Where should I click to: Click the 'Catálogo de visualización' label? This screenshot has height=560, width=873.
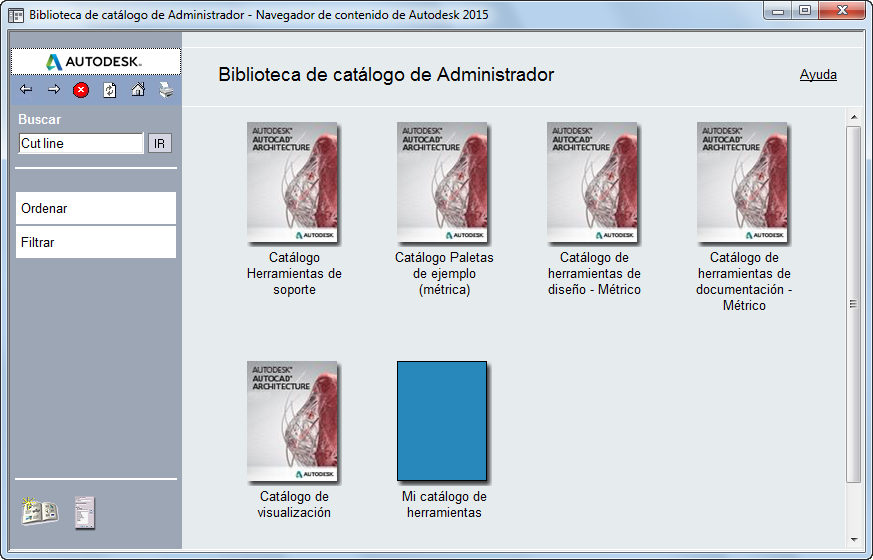click(x=294, y=504)
